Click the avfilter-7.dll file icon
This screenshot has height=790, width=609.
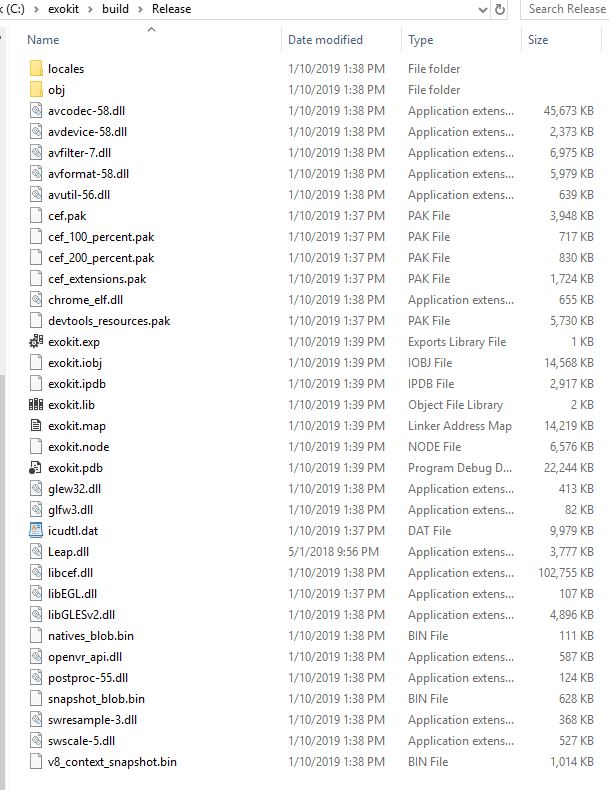coord(36,153)
